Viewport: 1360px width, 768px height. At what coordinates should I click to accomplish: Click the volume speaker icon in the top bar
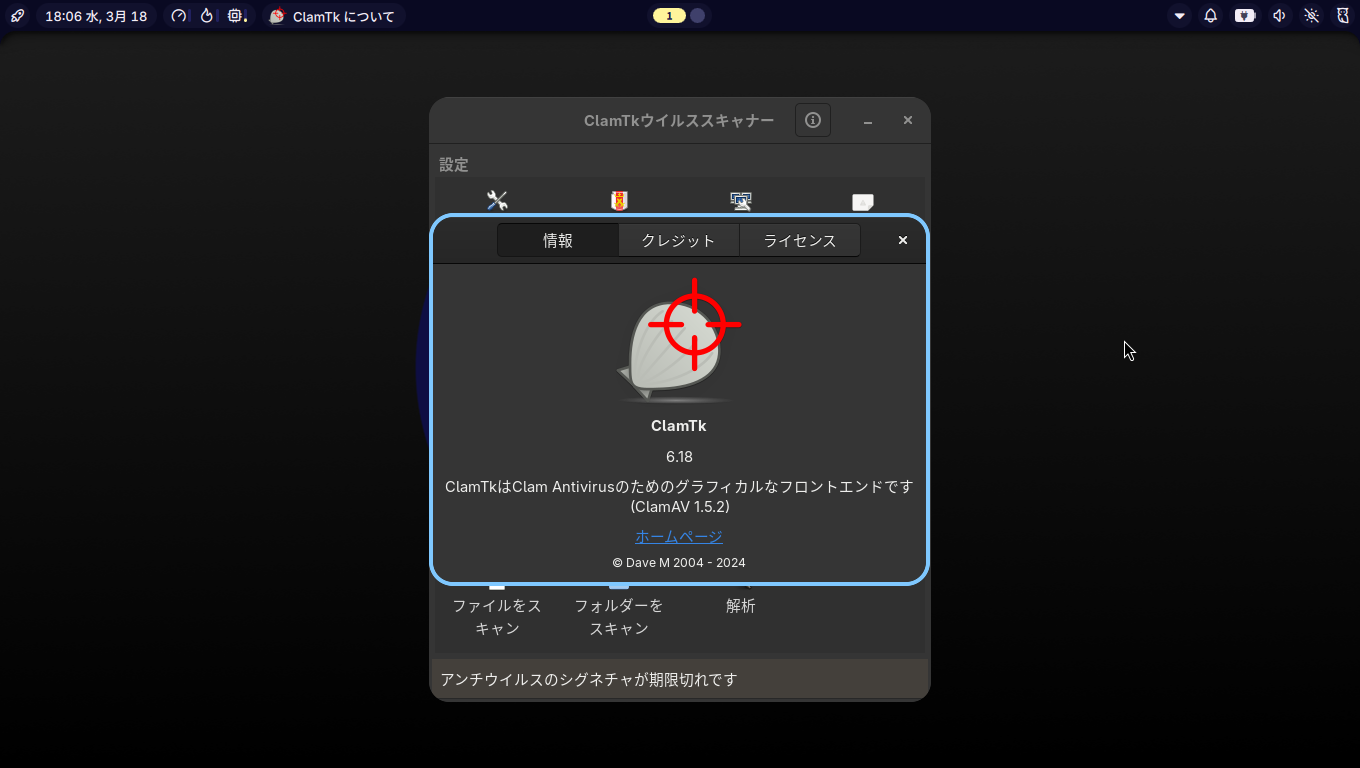click(1279, 15)
